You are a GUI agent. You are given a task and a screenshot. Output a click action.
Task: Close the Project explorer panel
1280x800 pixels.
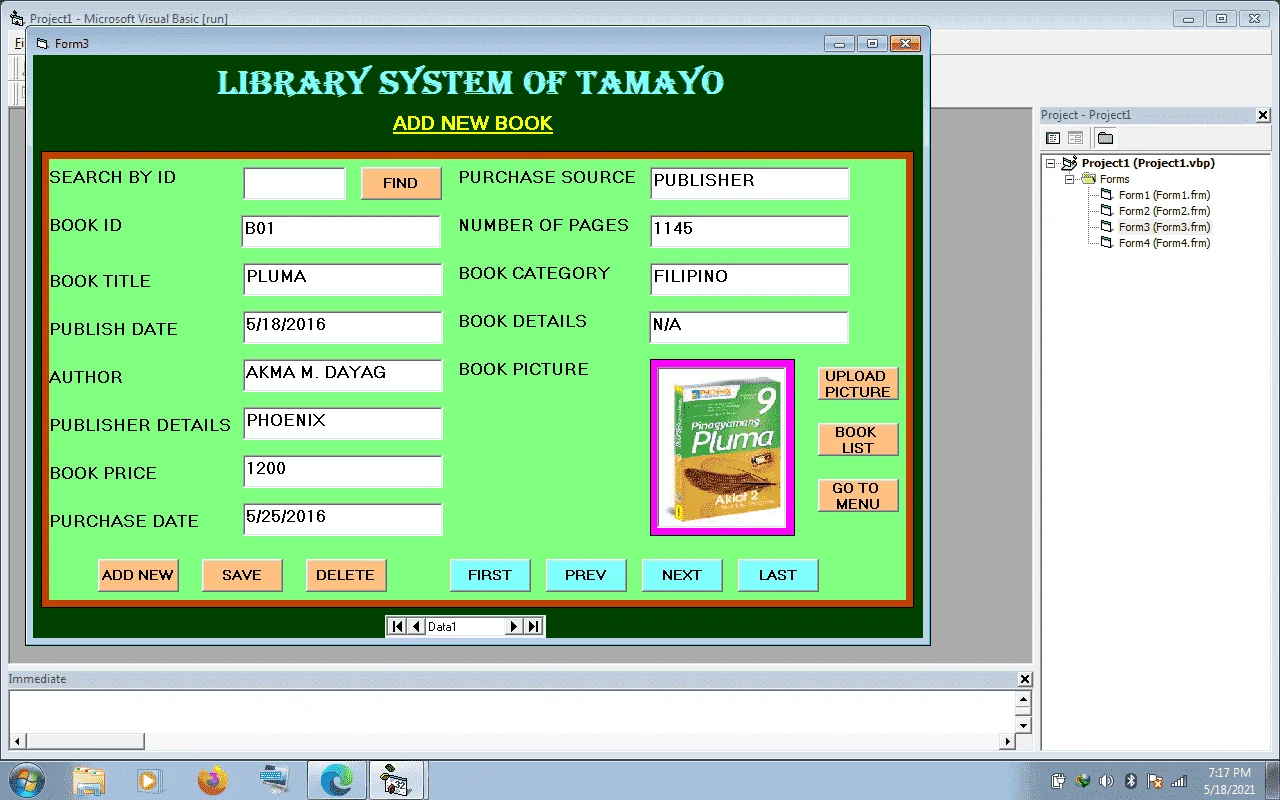pyautogui.click(x=1262, y=115)
